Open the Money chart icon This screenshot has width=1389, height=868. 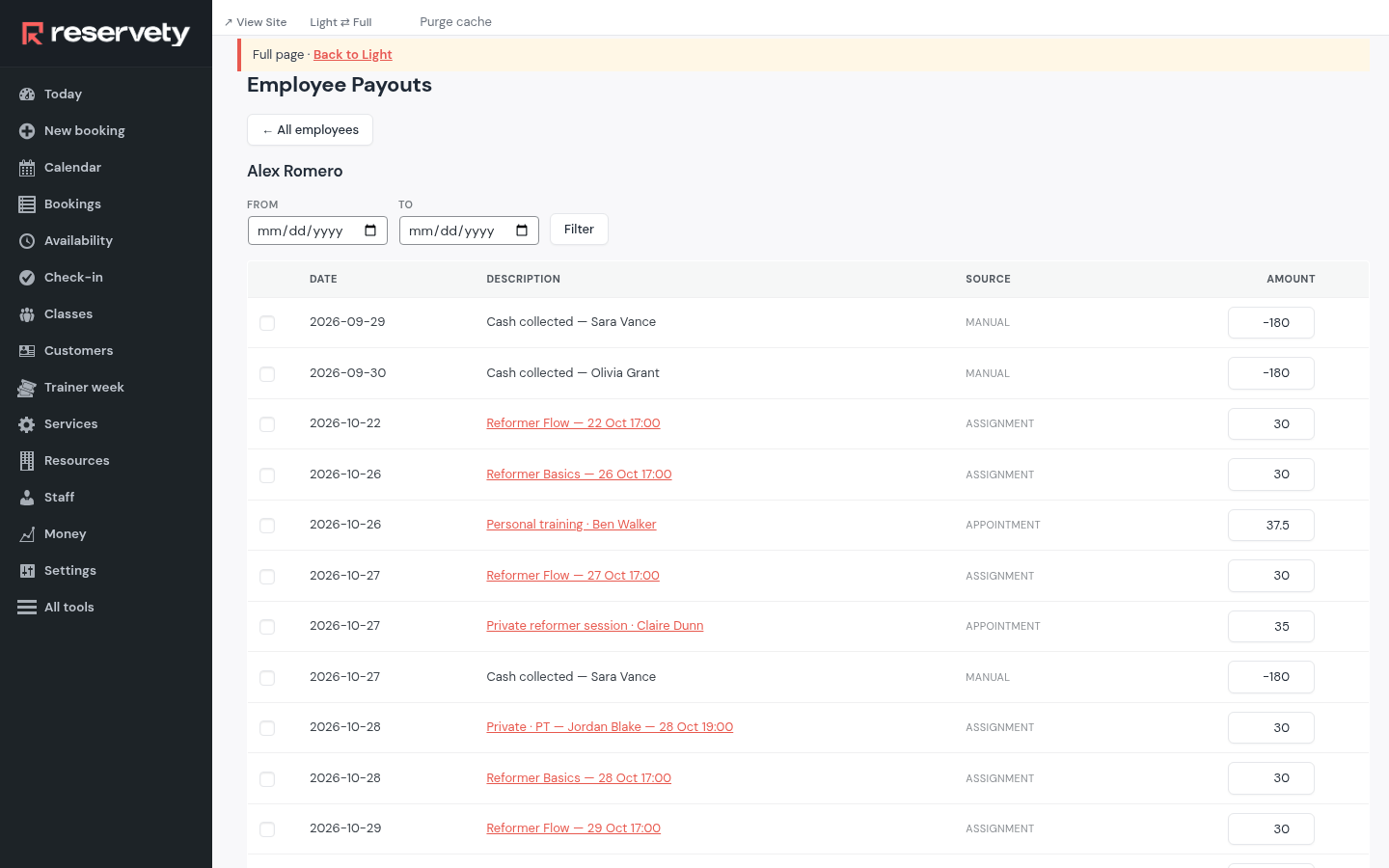pyautogui.click(x=27, y=534)
